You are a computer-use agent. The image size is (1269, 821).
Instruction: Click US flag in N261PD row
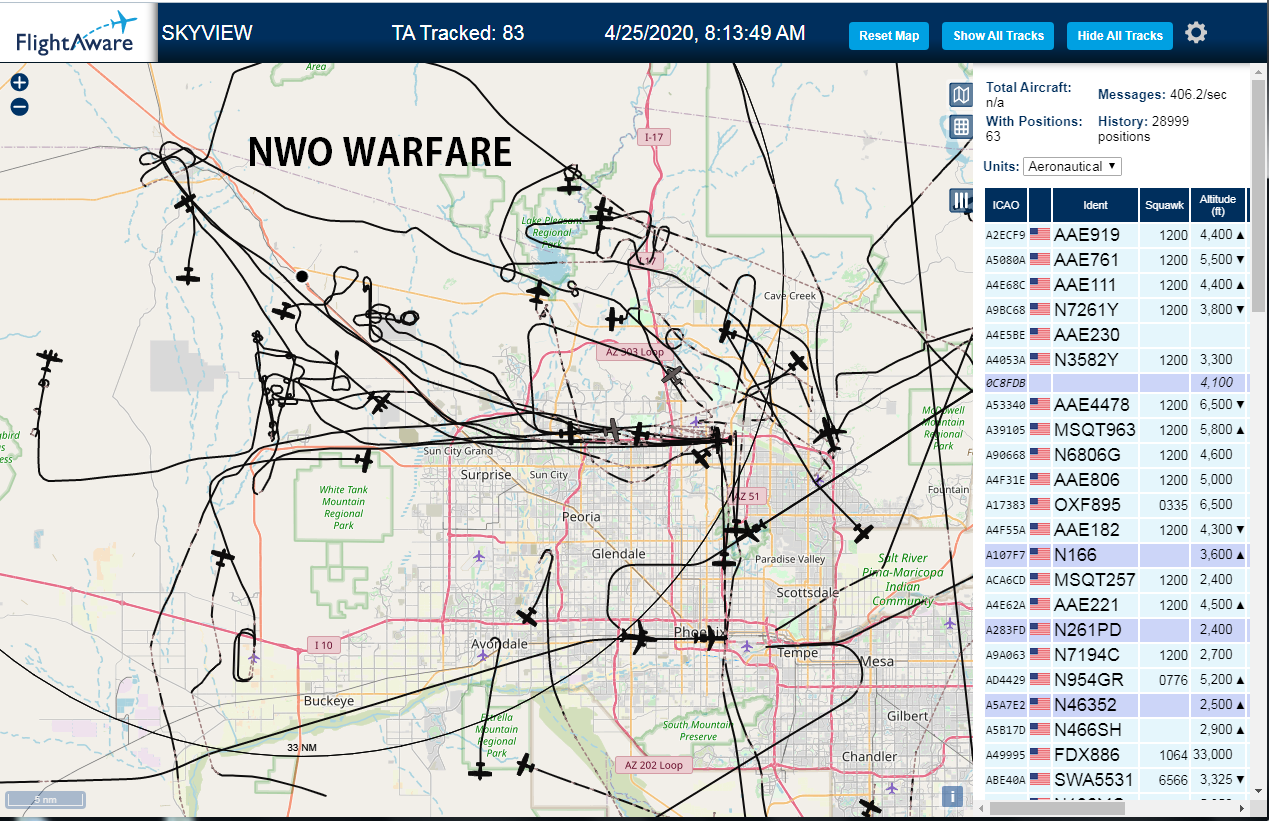[x=1040, y=630]
